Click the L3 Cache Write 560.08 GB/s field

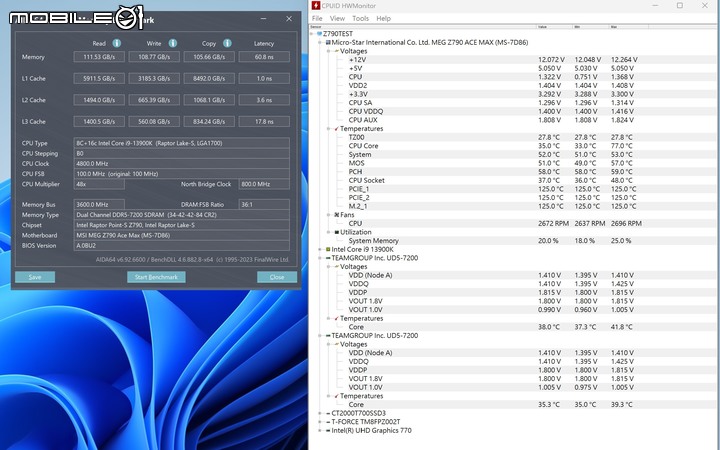(x=154, y=122)
